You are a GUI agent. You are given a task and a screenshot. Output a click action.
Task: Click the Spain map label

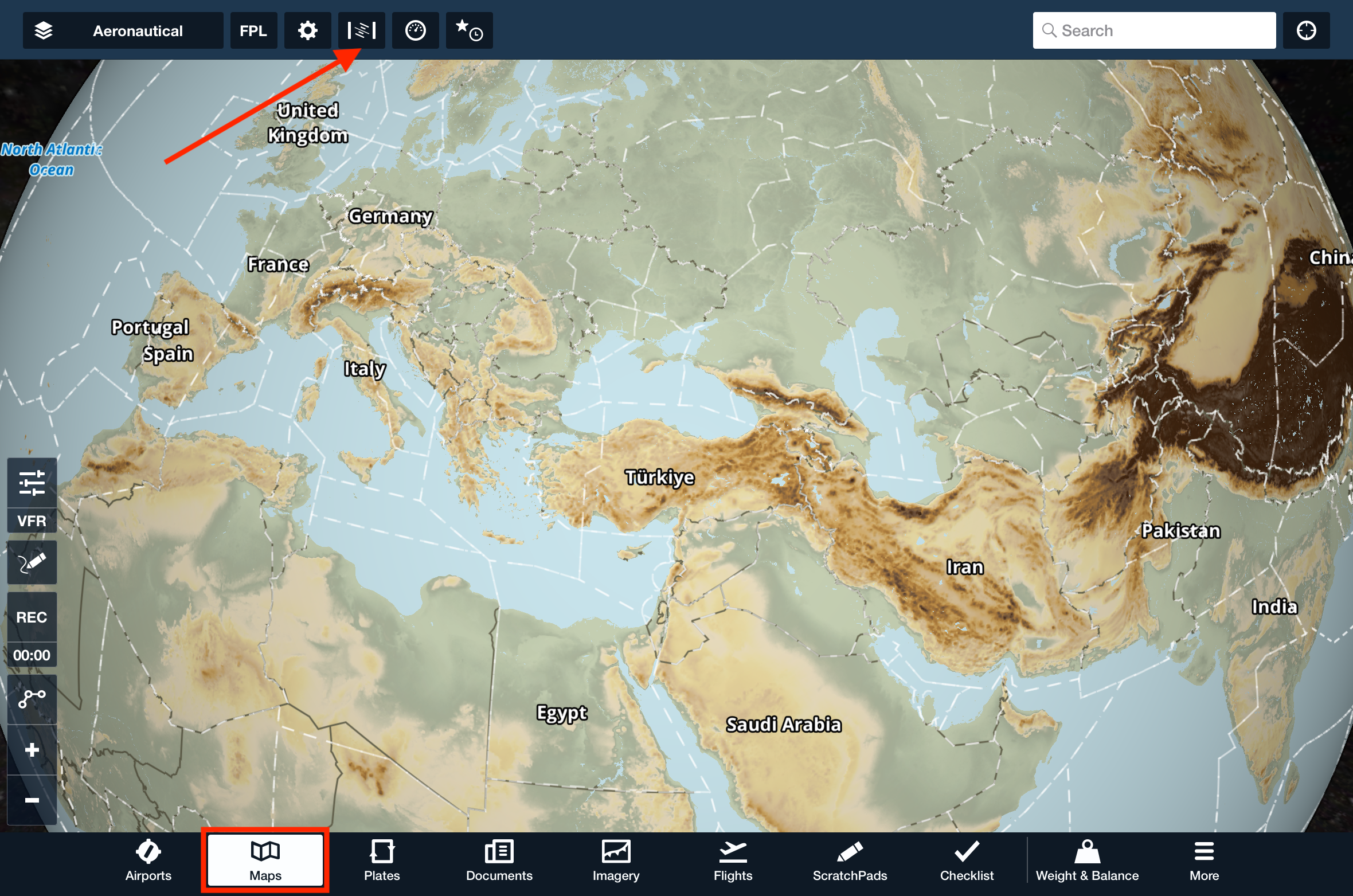[x=168, y=354]
